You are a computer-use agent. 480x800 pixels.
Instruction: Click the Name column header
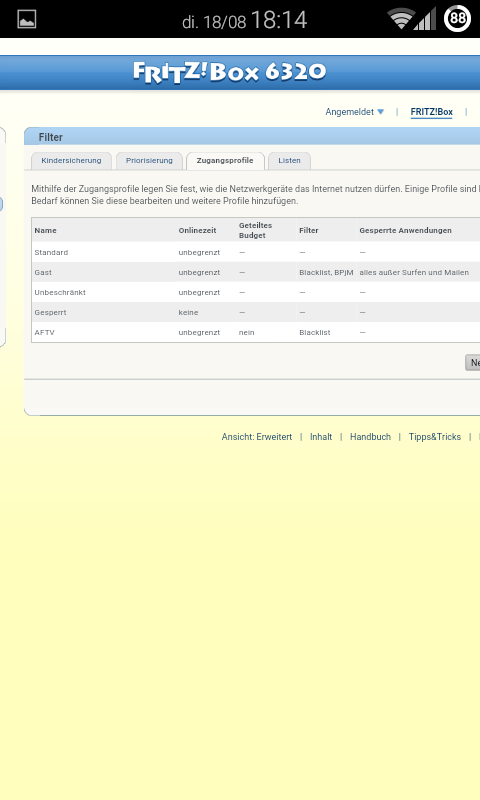[45, 230]
